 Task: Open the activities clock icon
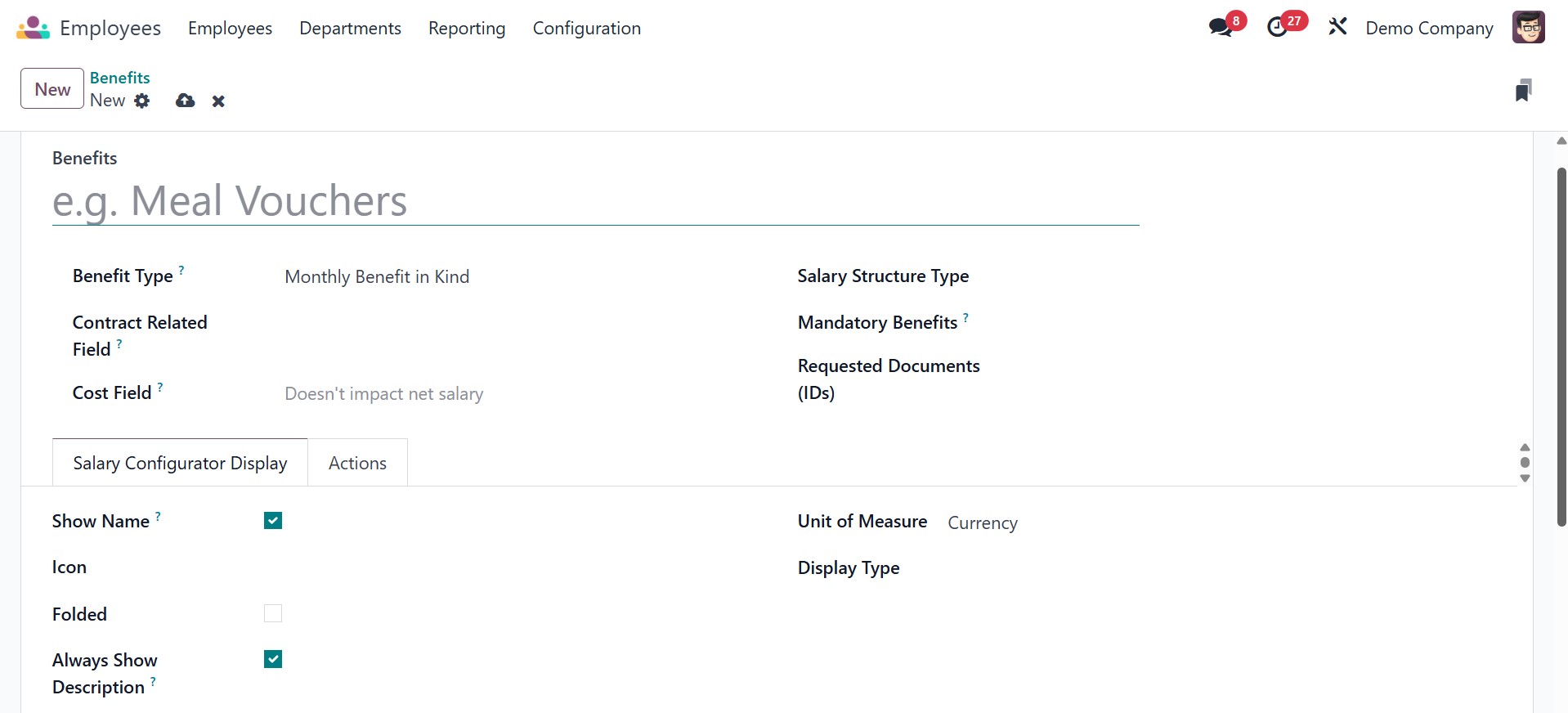click(1277, 28)
